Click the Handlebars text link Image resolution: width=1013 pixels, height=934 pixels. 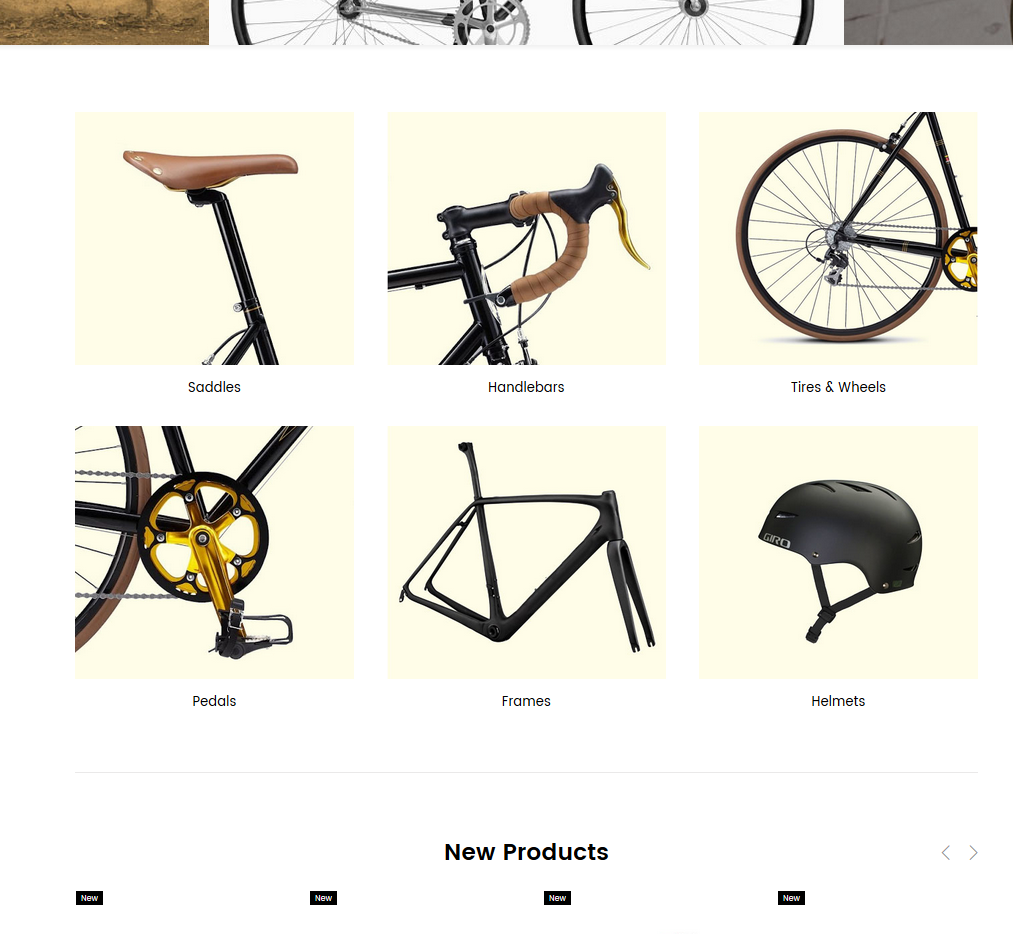tap(527, 387)
